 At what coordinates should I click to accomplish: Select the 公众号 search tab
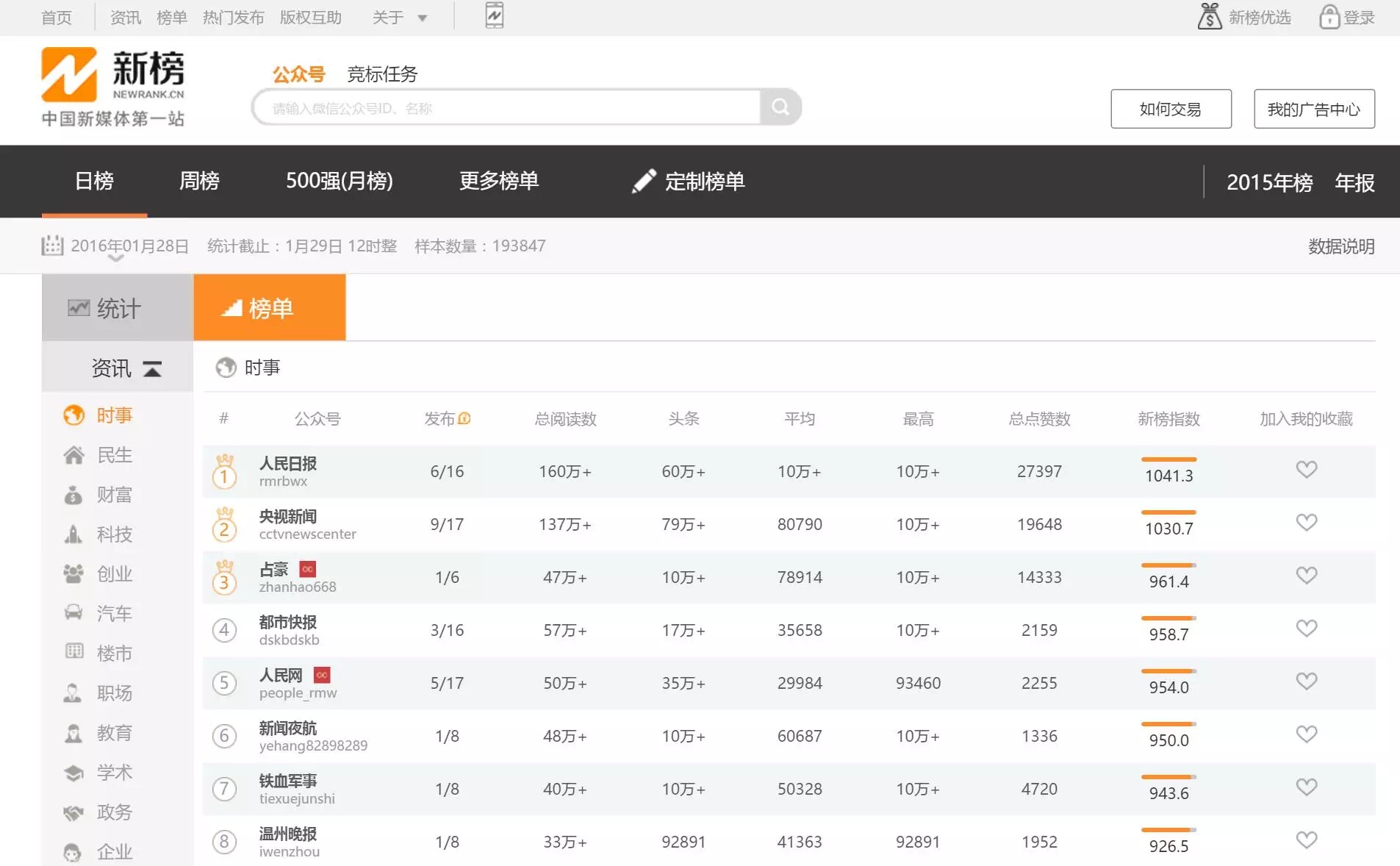point(298,74)
